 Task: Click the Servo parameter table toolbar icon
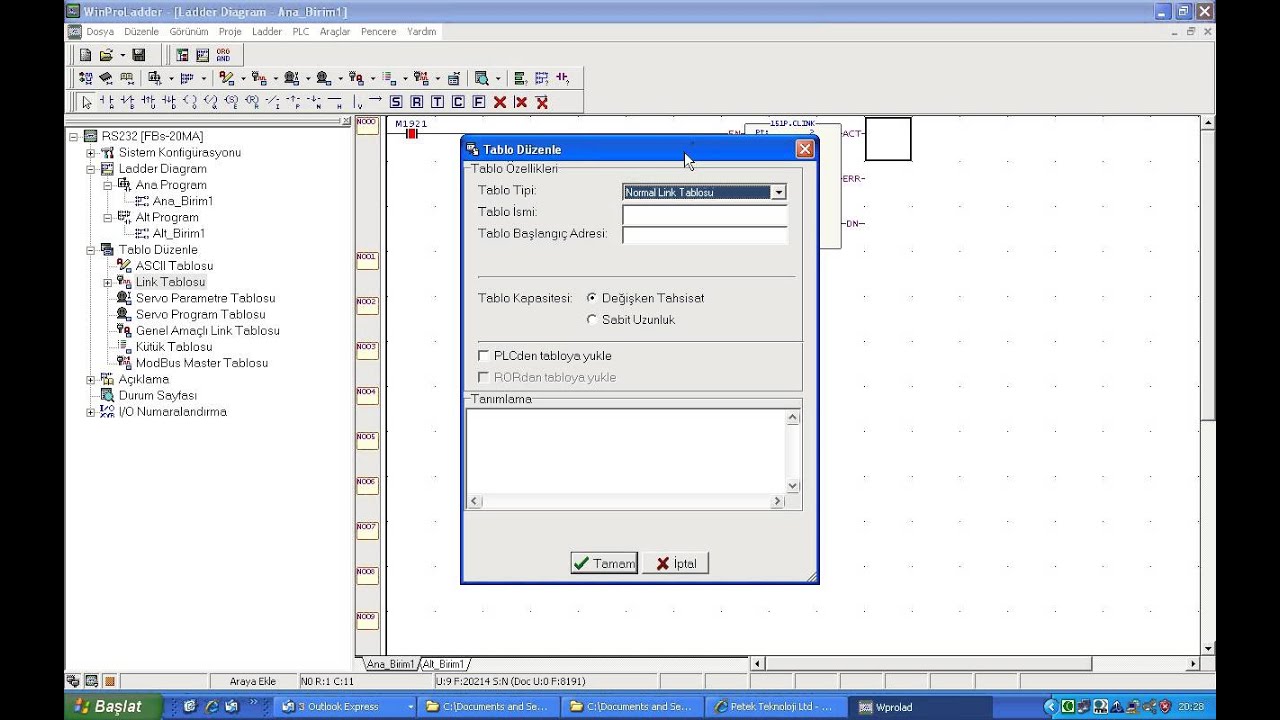click(x=291, y=78)
